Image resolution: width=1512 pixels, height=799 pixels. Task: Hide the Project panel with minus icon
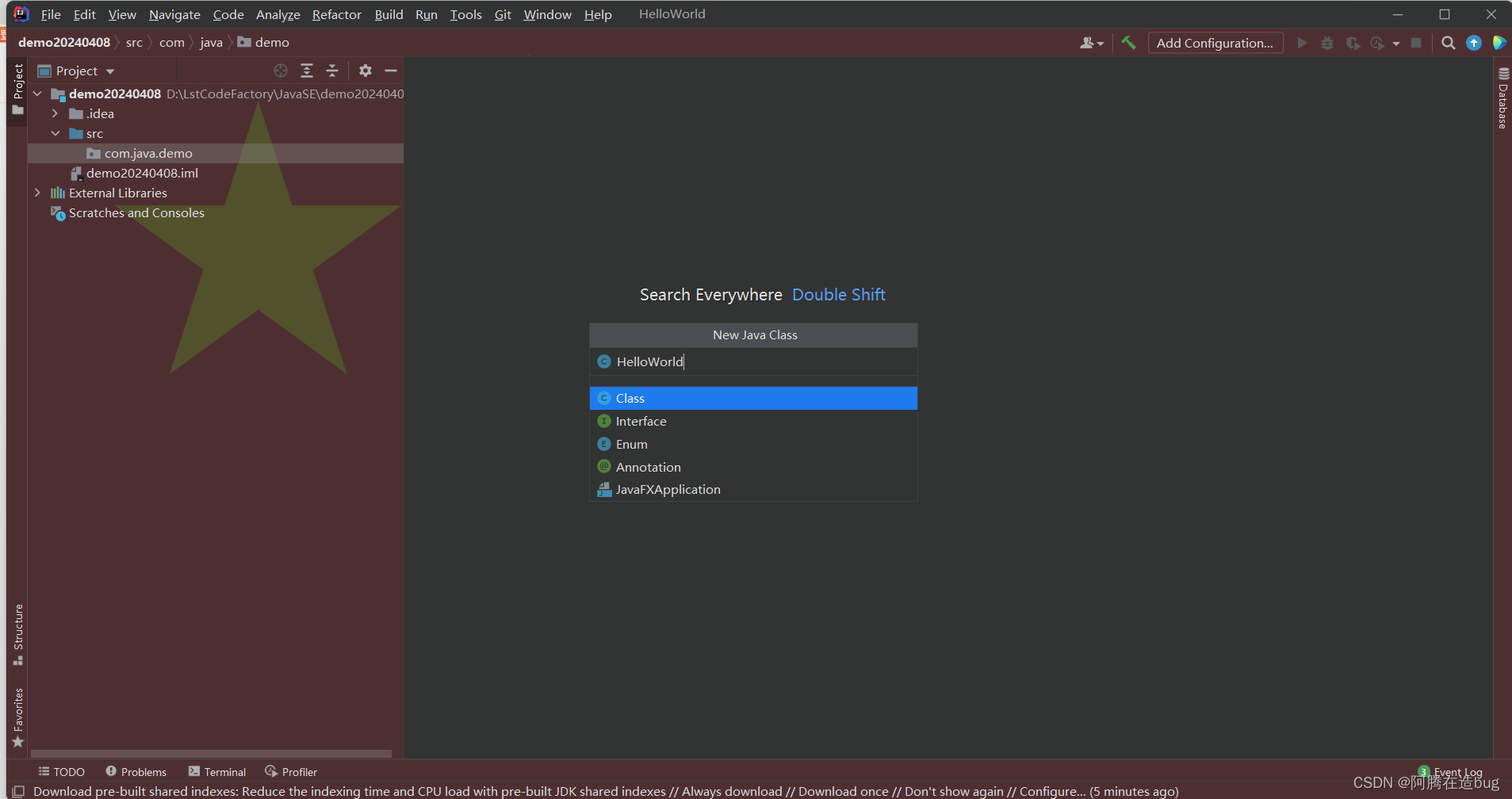click(x=391, y=71)
